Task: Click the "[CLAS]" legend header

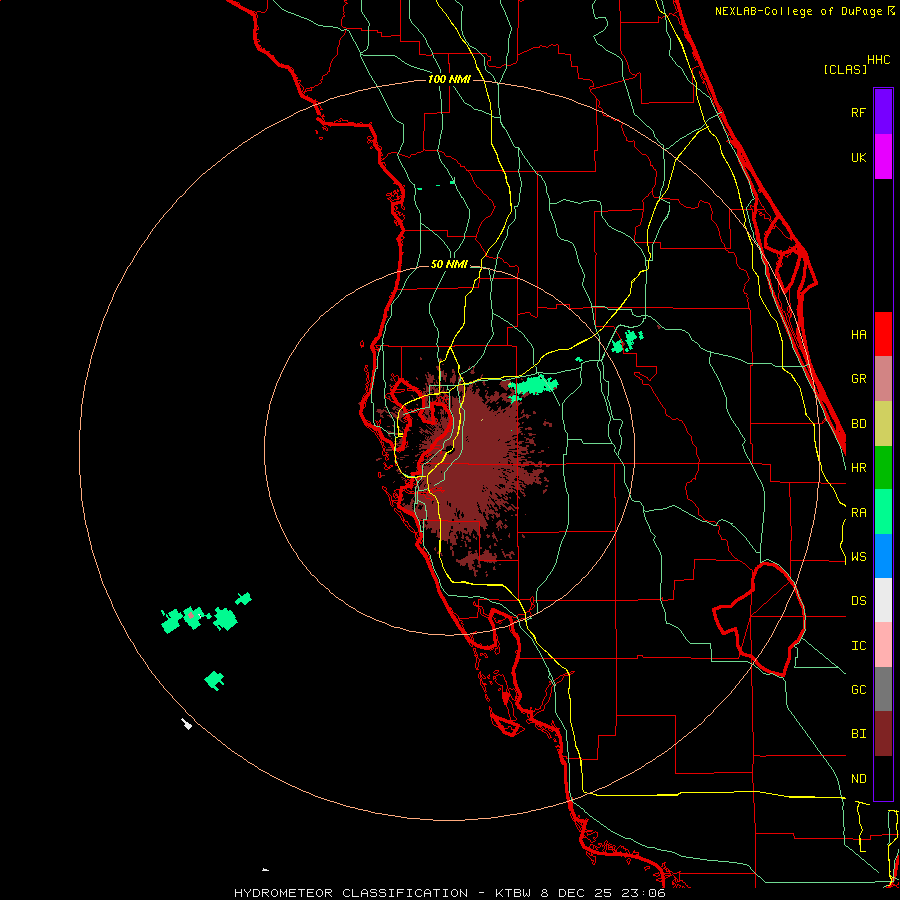Action: tap(845, 69)
